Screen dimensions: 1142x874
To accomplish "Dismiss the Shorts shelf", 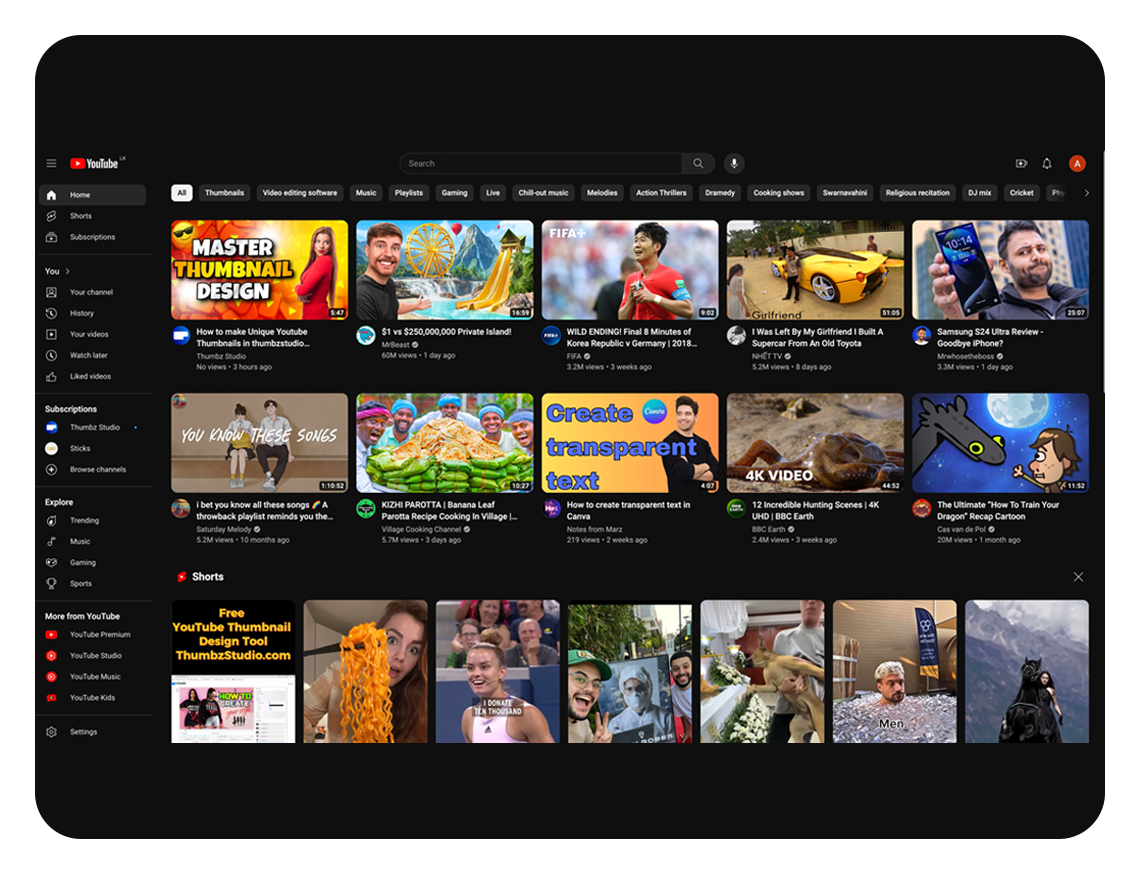I will (1078, 577).
